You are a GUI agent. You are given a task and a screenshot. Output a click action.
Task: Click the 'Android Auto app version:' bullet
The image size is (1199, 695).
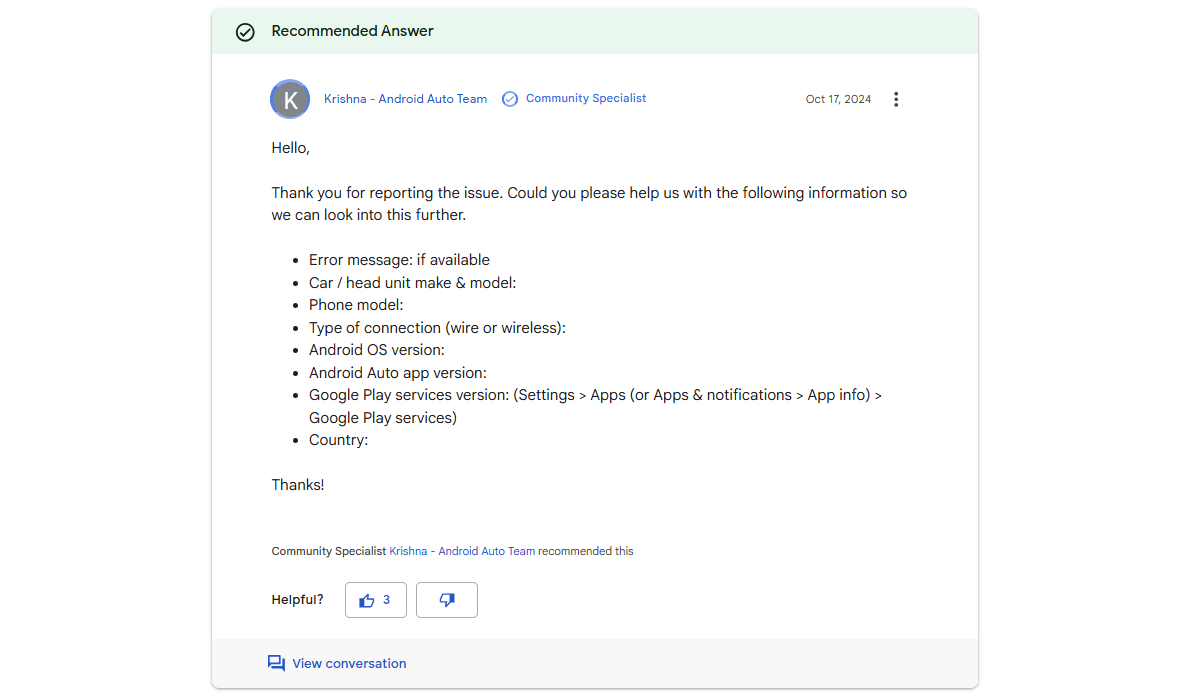tap(398, 373)
